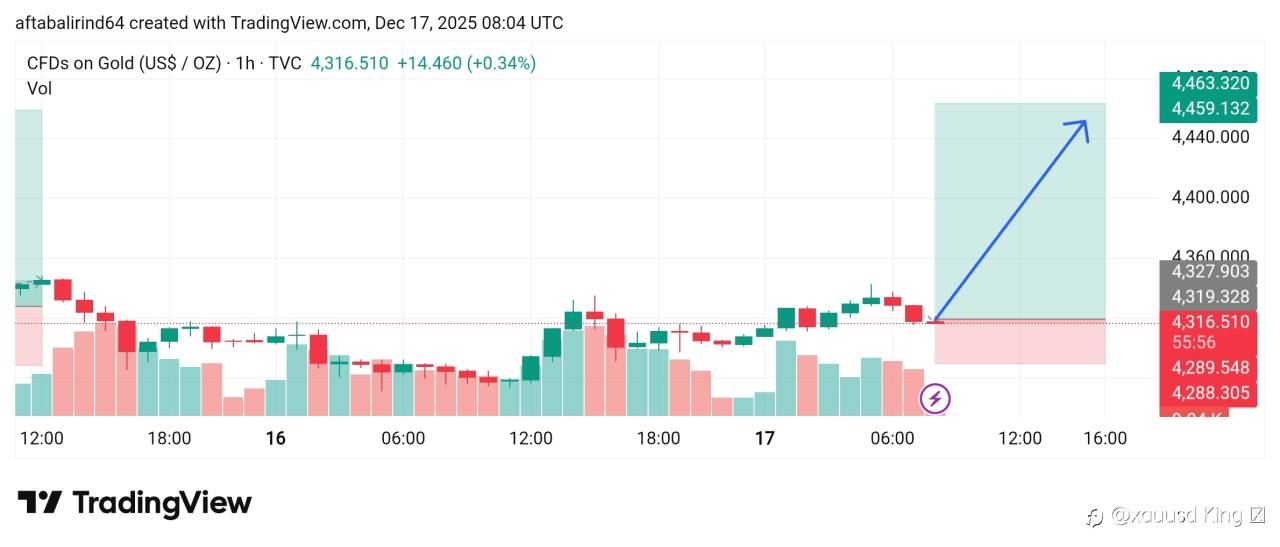Select the Vol indicator label
1280x547 pixels.
[x=39, y=88]
